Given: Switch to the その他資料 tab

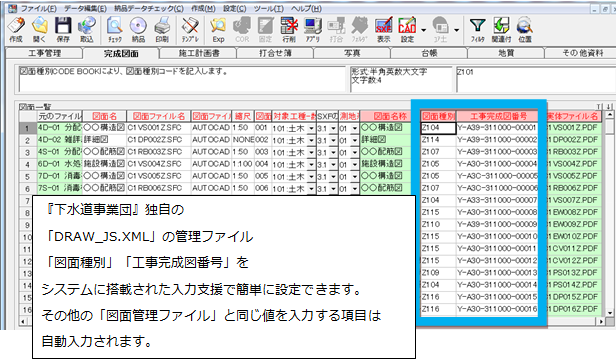Looking at the screenshot, I should [x=582, y=53].
